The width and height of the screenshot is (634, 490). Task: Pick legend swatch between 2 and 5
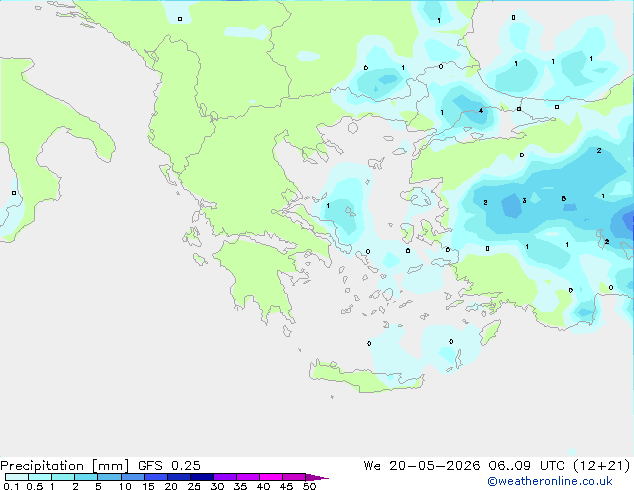tap(86, 477)
